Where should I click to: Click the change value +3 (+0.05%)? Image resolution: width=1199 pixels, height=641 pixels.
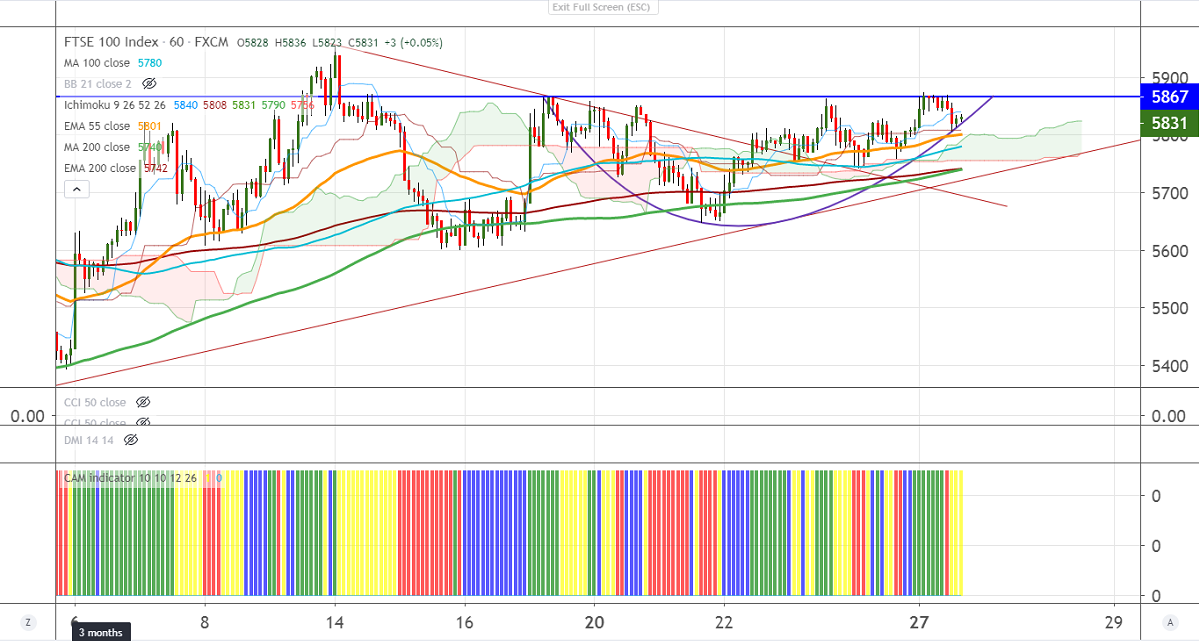tap(414, 43)
